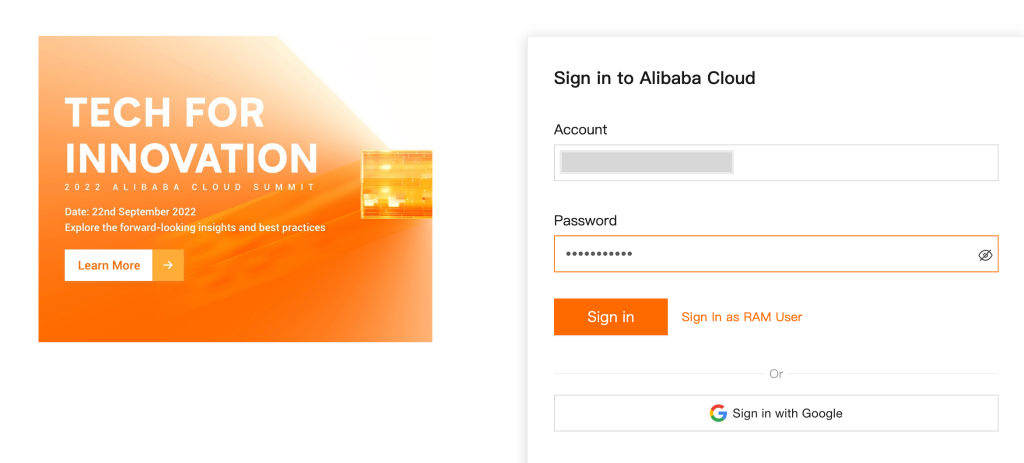Select the greyed-out account name value
This screenshot has width=1024, height=463.
pos(646,163)
